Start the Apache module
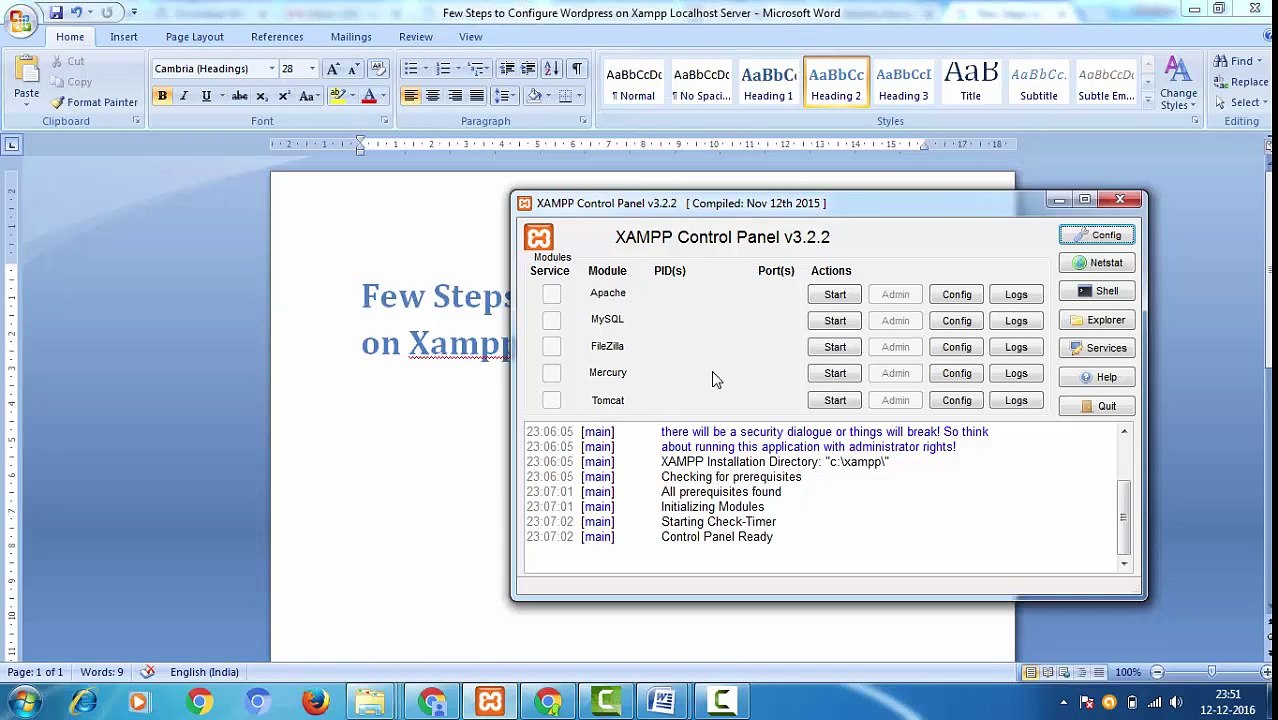 click(x=835, y=294)
